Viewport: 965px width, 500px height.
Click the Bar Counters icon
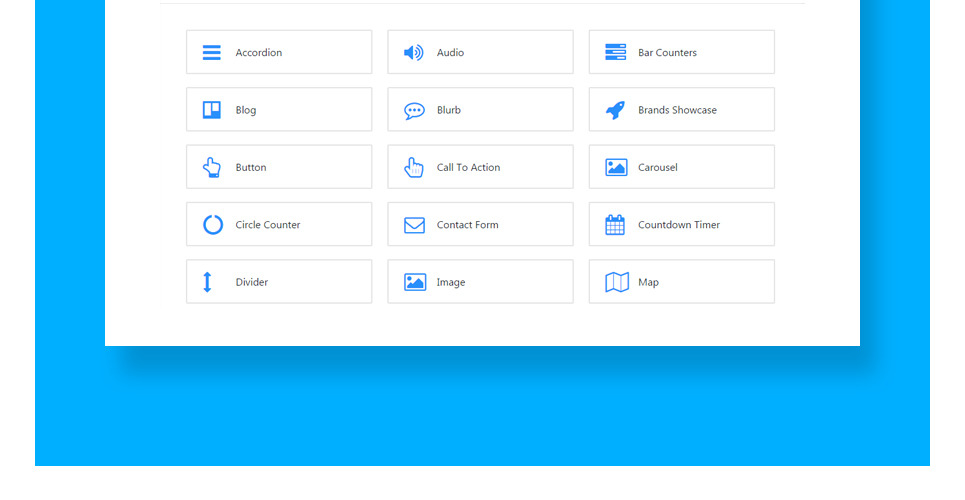coord(615,53)
